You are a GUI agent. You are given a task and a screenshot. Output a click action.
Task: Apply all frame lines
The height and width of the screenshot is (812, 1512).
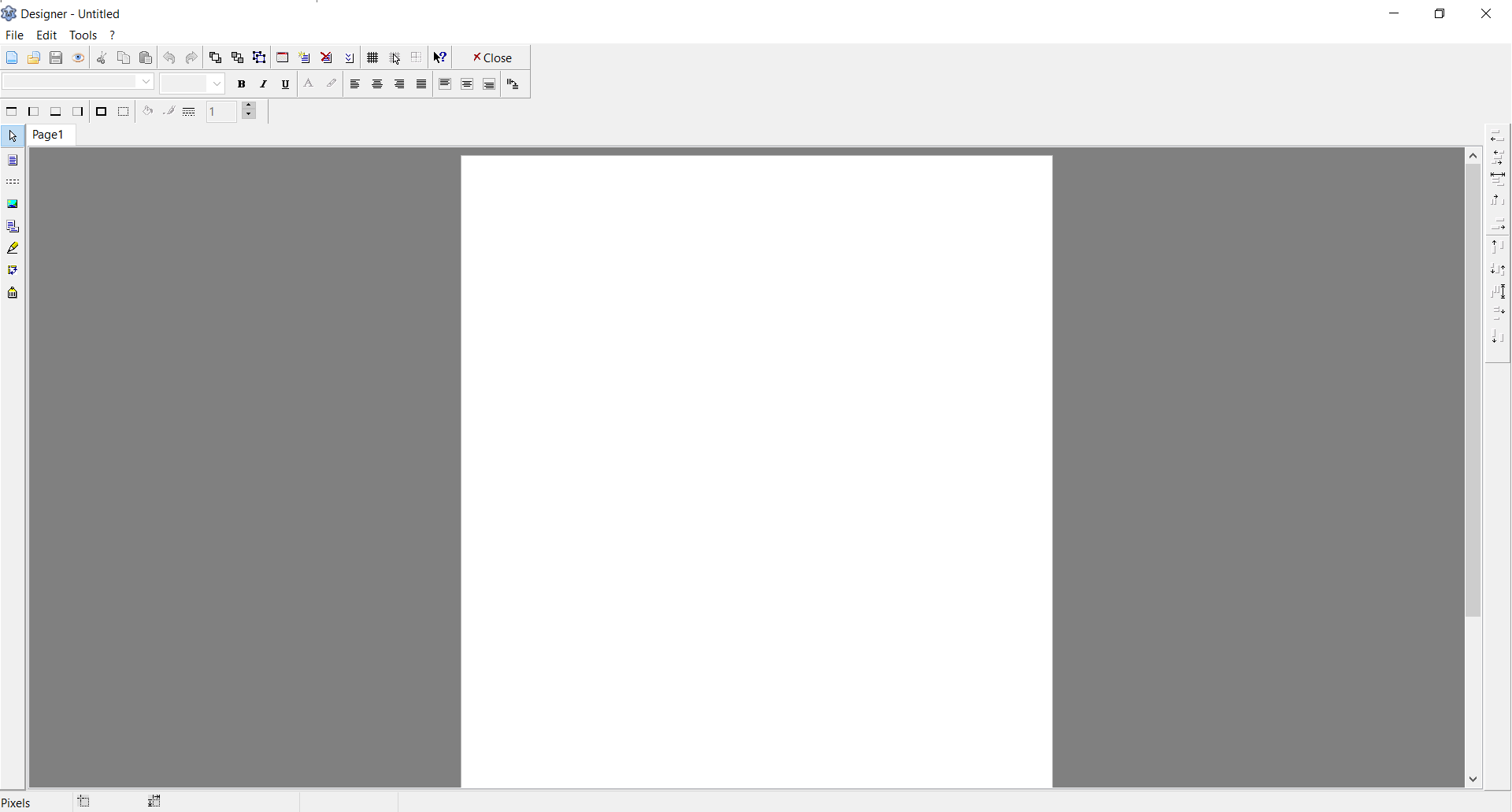click(102, 112)
